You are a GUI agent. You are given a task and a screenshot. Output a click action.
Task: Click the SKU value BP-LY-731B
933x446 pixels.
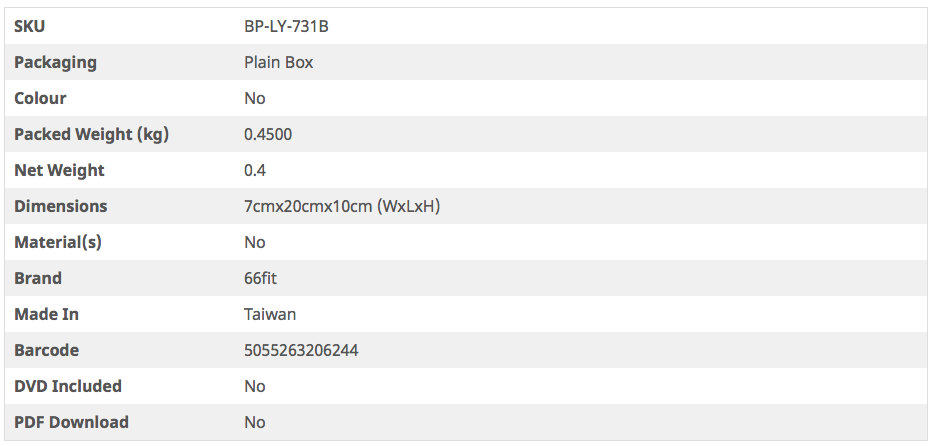pyautogui.click(x=286, y=26)
